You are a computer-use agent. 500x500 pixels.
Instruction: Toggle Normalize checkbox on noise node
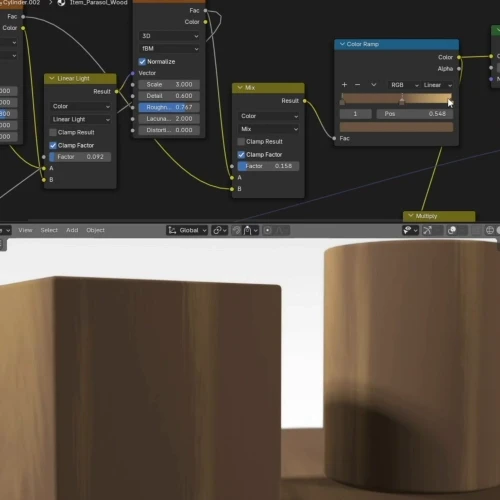click(x=142, y=62)
